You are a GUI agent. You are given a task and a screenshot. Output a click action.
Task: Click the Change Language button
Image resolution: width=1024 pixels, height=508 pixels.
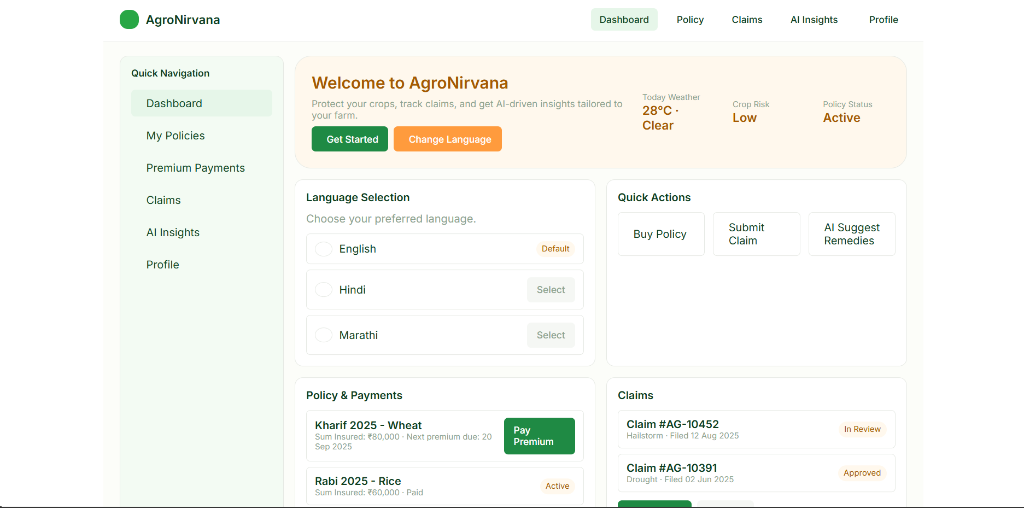(x=447, y=139)
